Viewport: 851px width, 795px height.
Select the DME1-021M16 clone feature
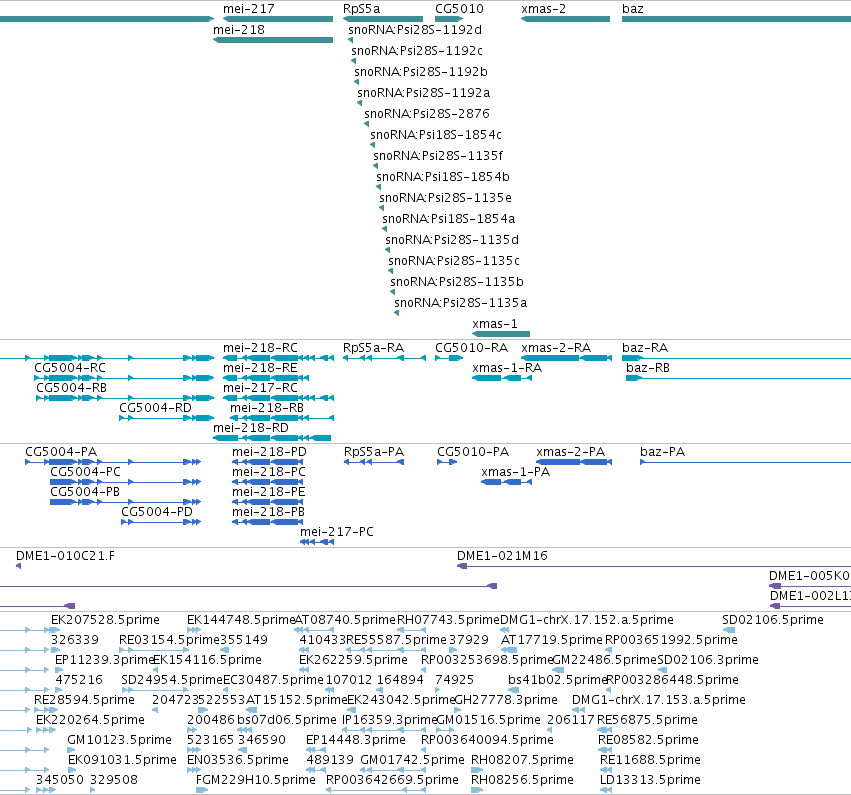click(654, 567)
